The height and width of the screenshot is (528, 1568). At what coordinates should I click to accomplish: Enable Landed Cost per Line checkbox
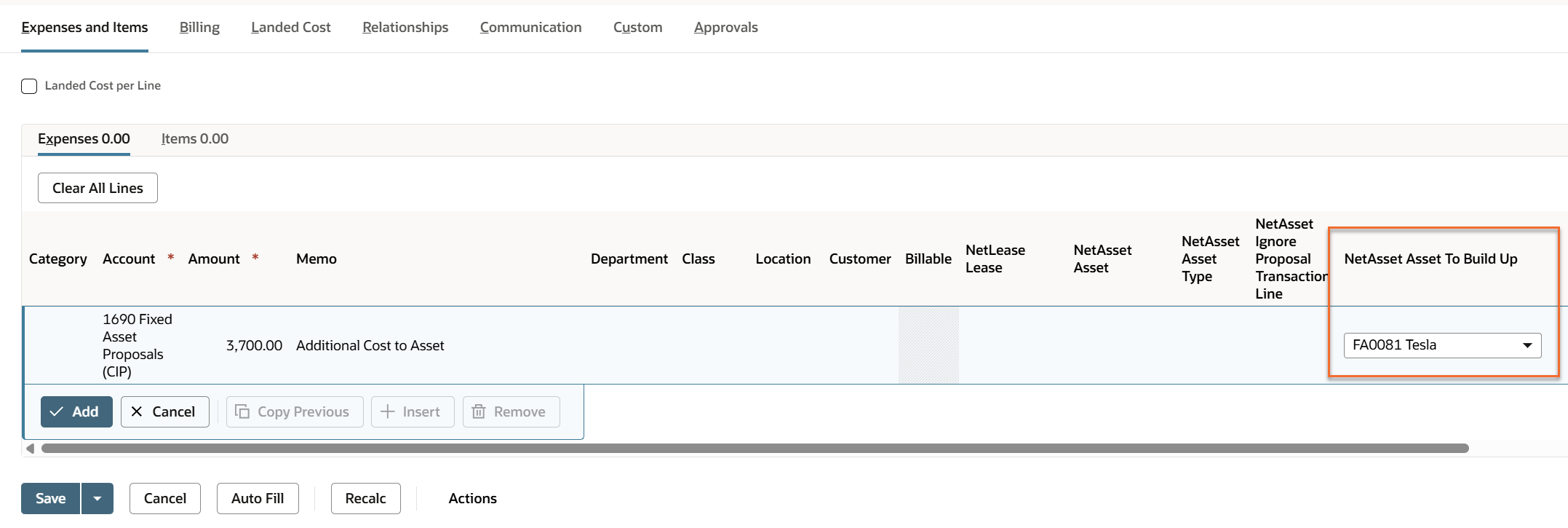click(x=29, y=86)
